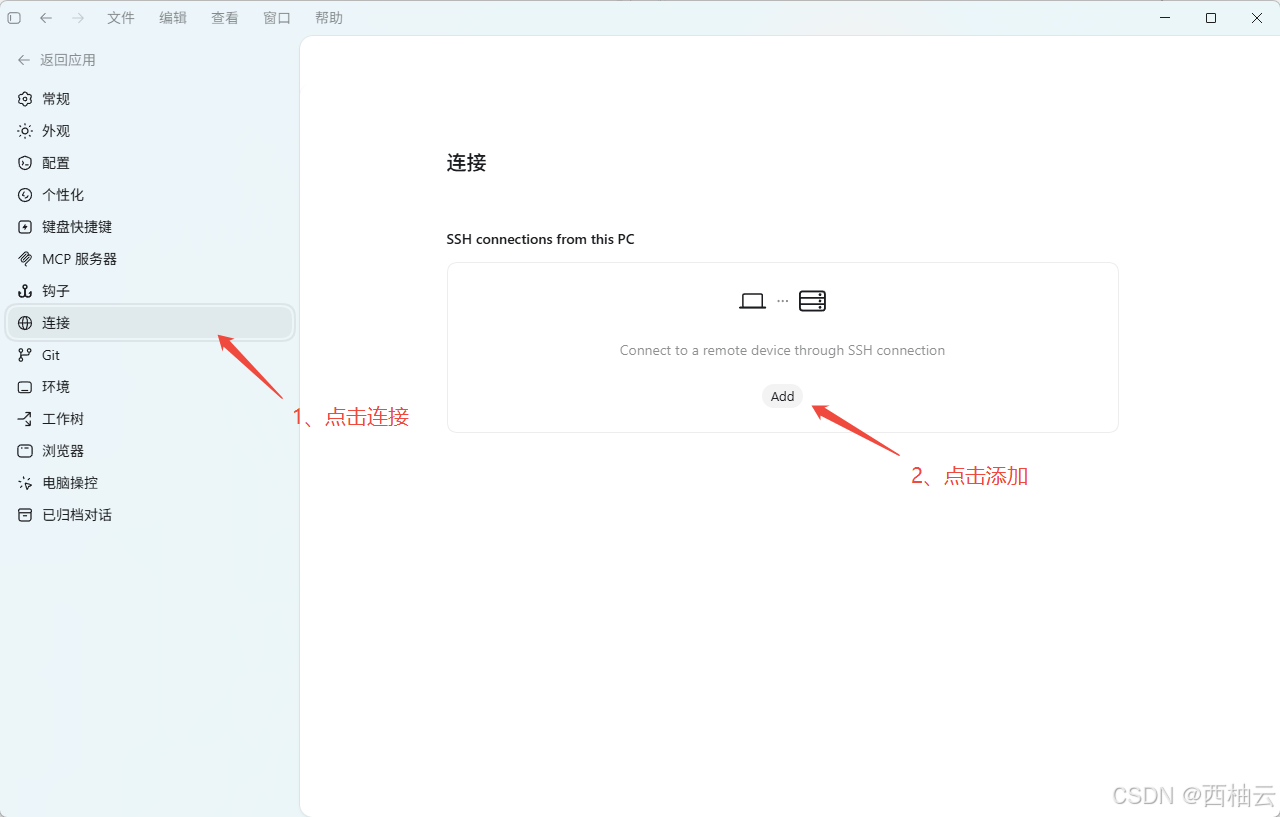
Task: Maximize the window
Action: point(1211,18)
